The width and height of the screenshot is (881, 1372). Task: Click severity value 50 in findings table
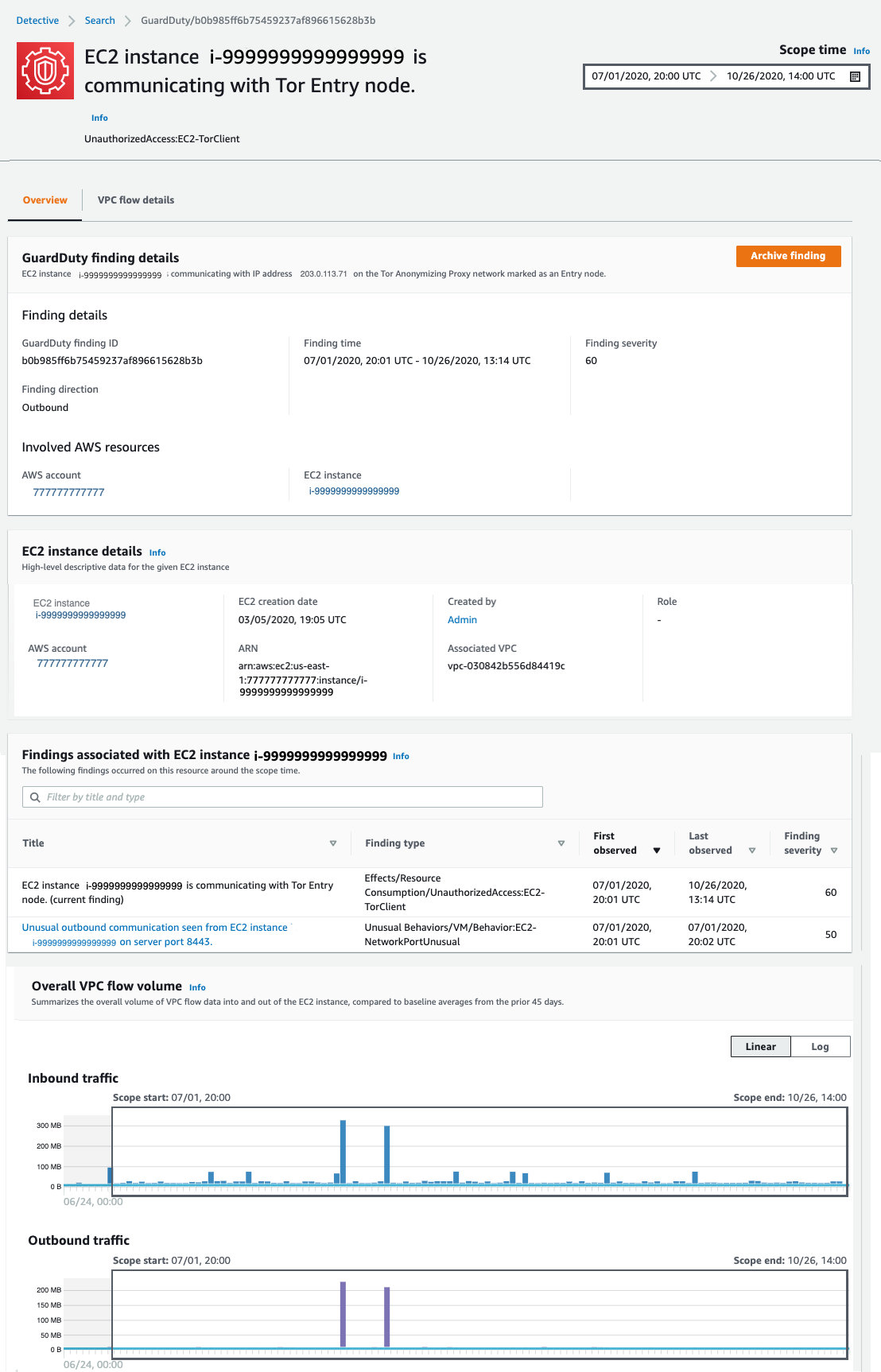click(x=831, y=935)
